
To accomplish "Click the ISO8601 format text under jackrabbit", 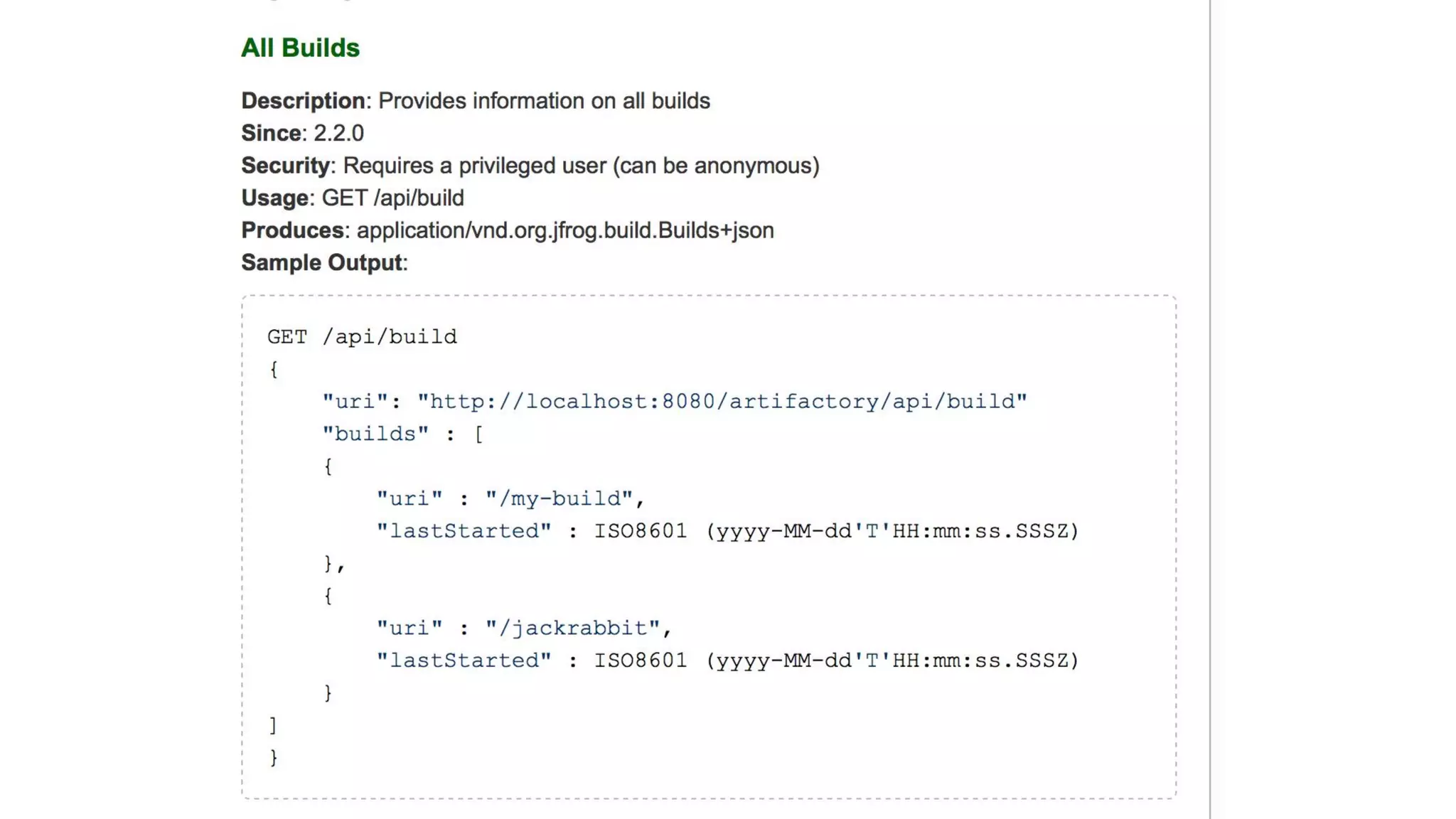I will point(836,660).
